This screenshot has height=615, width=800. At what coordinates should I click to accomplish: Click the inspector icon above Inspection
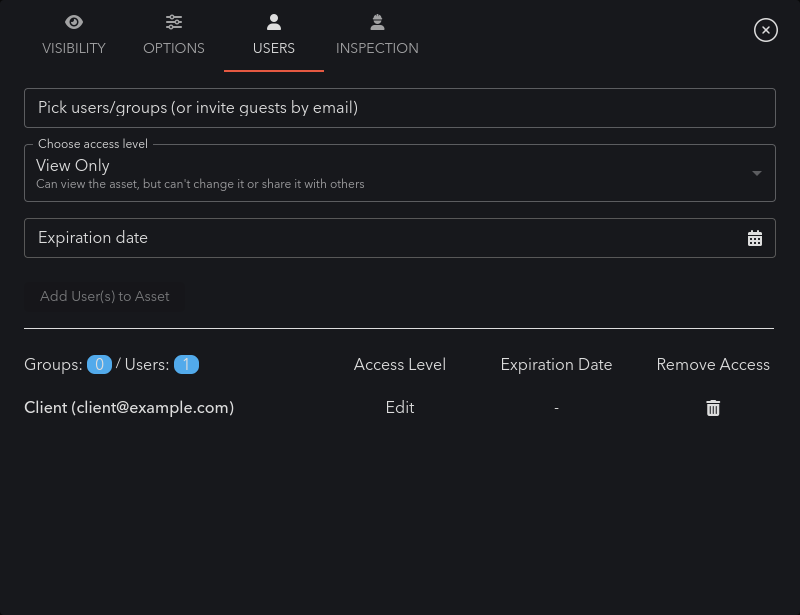(x=378, y=22)
